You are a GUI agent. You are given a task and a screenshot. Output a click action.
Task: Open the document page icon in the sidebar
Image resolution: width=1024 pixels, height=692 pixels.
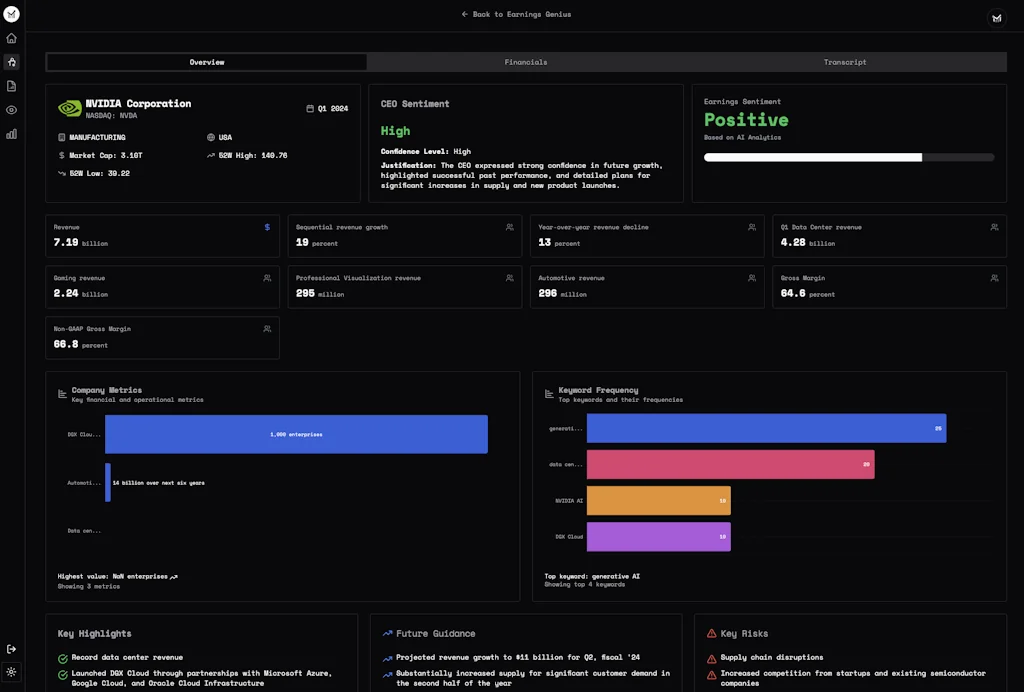tap(10, 86)
